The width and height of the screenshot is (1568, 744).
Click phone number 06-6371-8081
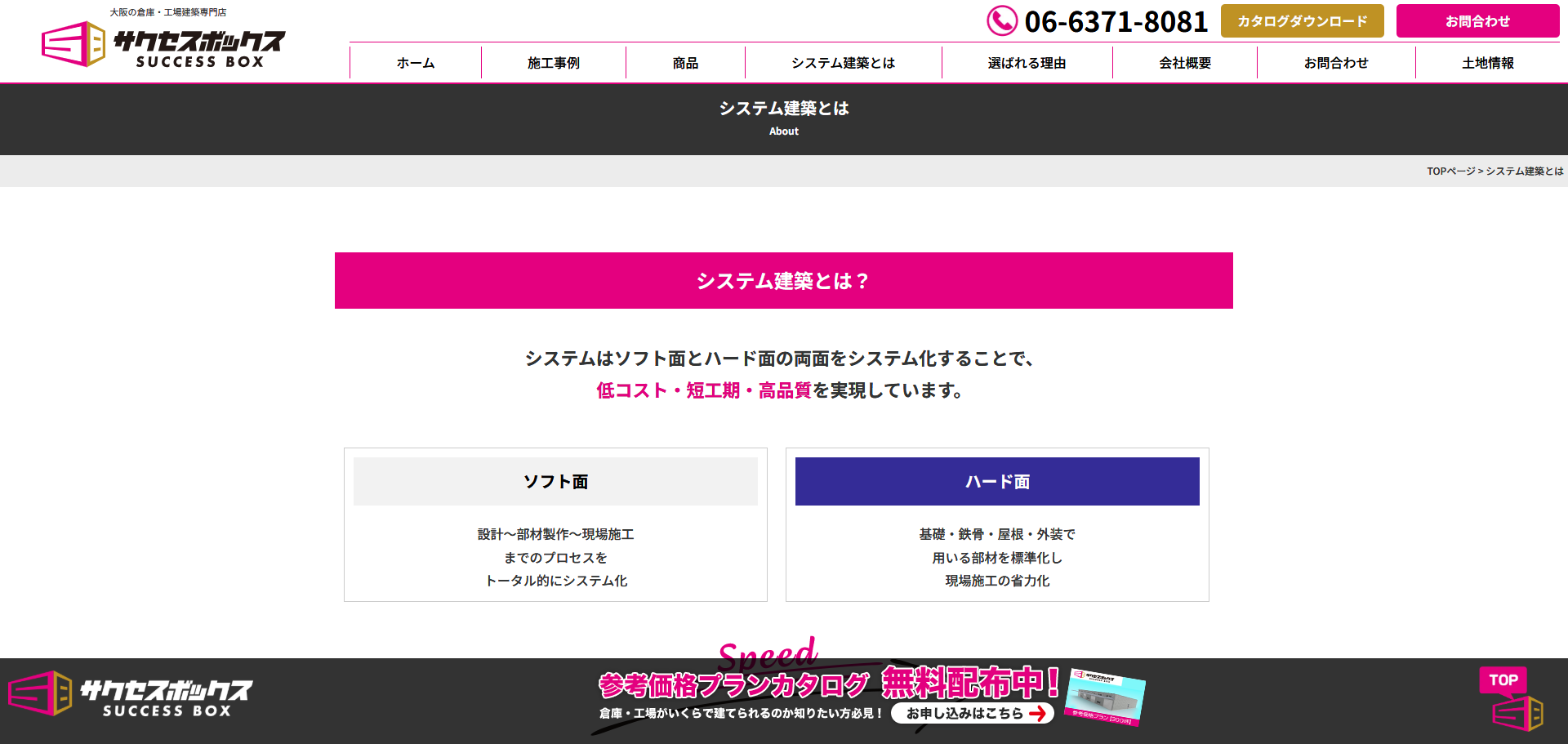(1116, 22)
